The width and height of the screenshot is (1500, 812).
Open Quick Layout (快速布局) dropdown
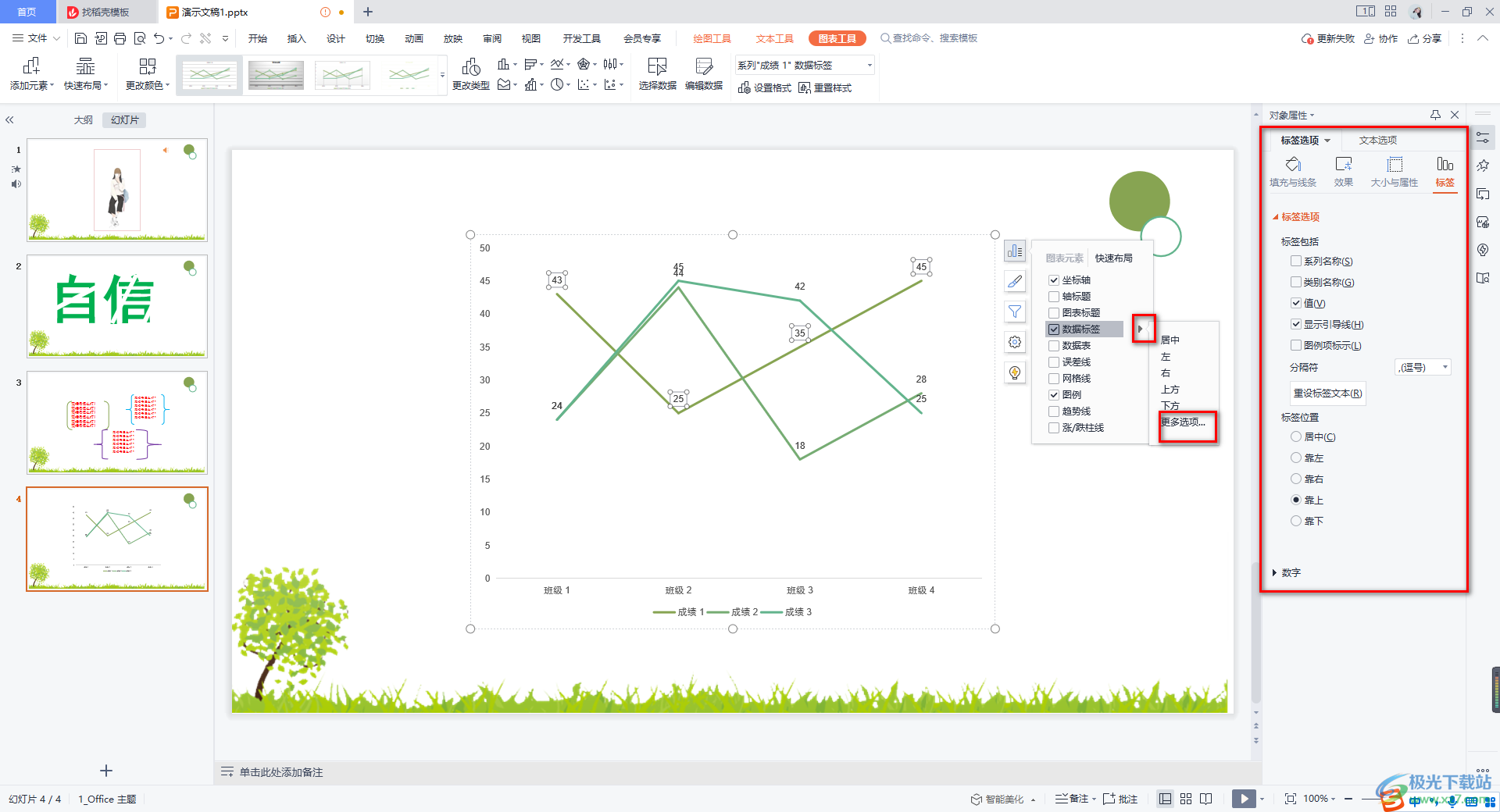86,75
